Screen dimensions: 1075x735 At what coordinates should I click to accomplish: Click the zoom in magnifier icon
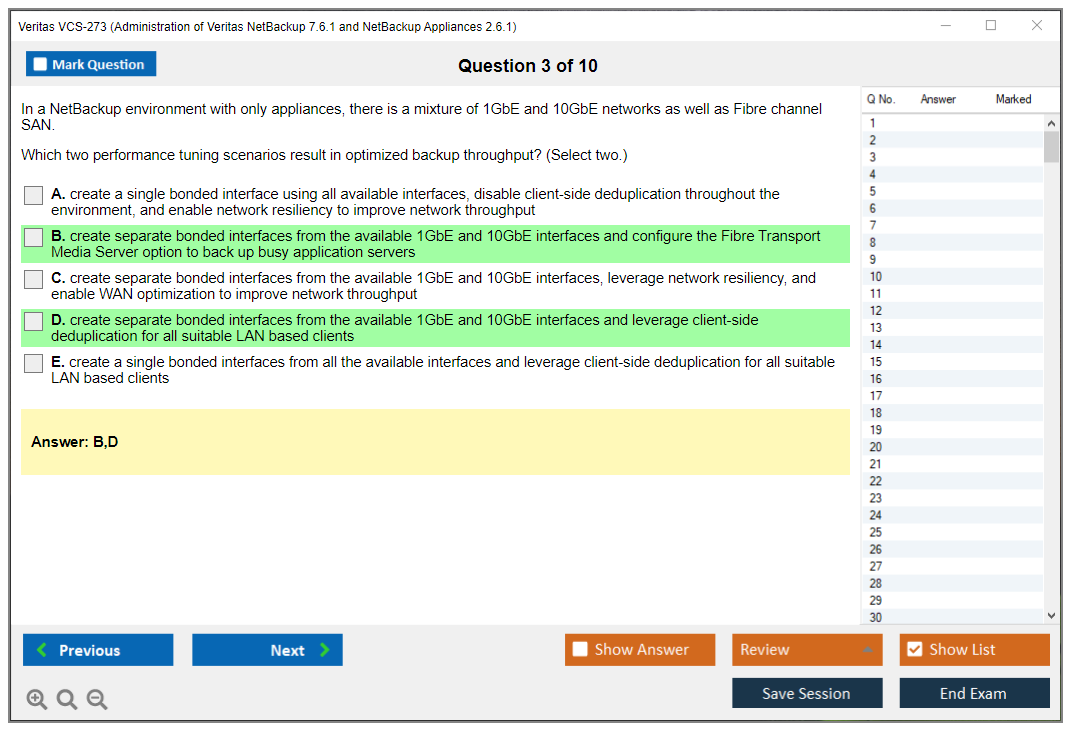click(37, 699)
